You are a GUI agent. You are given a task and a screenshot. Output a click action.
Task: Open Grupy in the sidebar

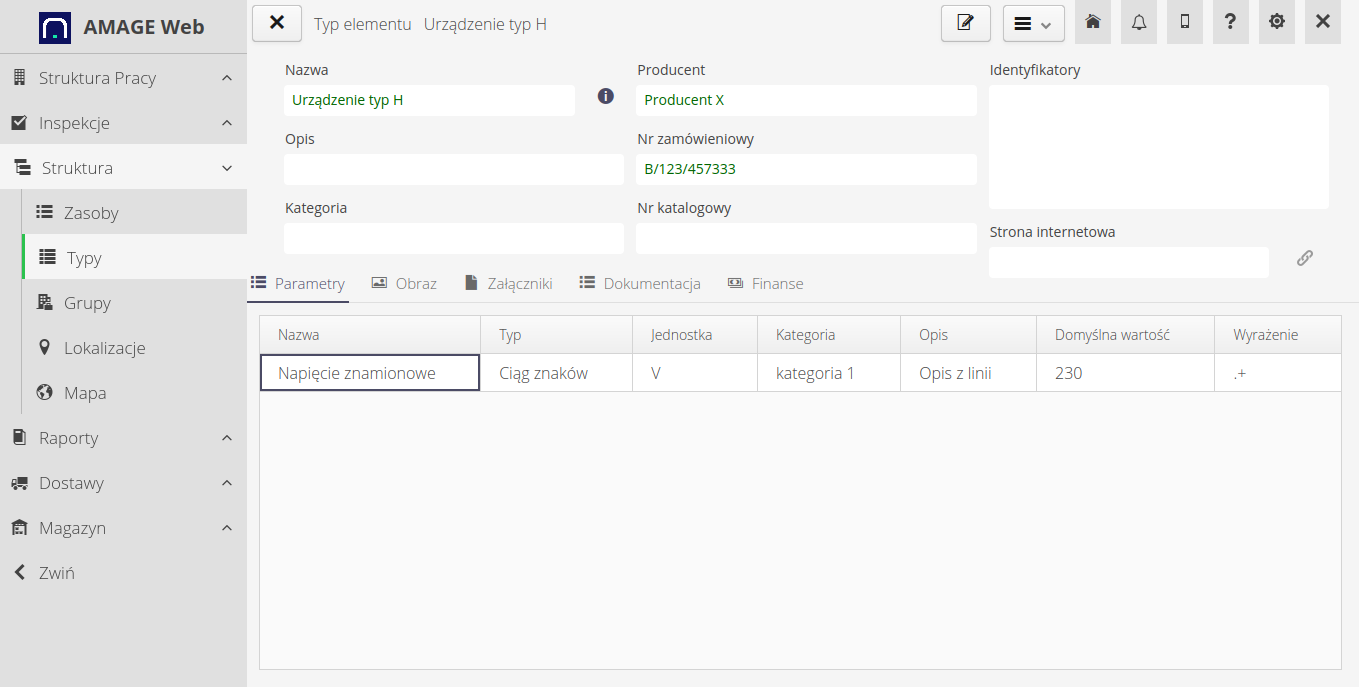tap(134, 302)
